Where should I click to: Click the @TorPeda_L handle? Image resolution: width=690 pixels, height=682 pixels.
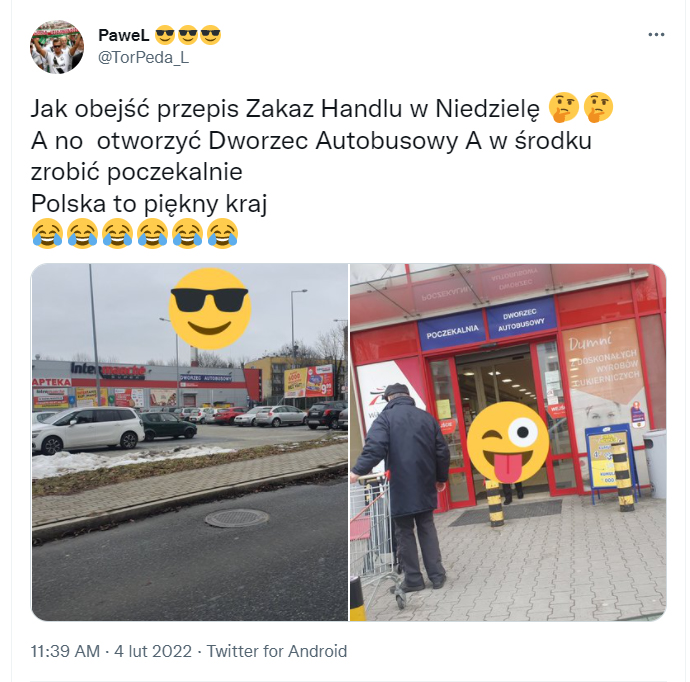(143, 58)
